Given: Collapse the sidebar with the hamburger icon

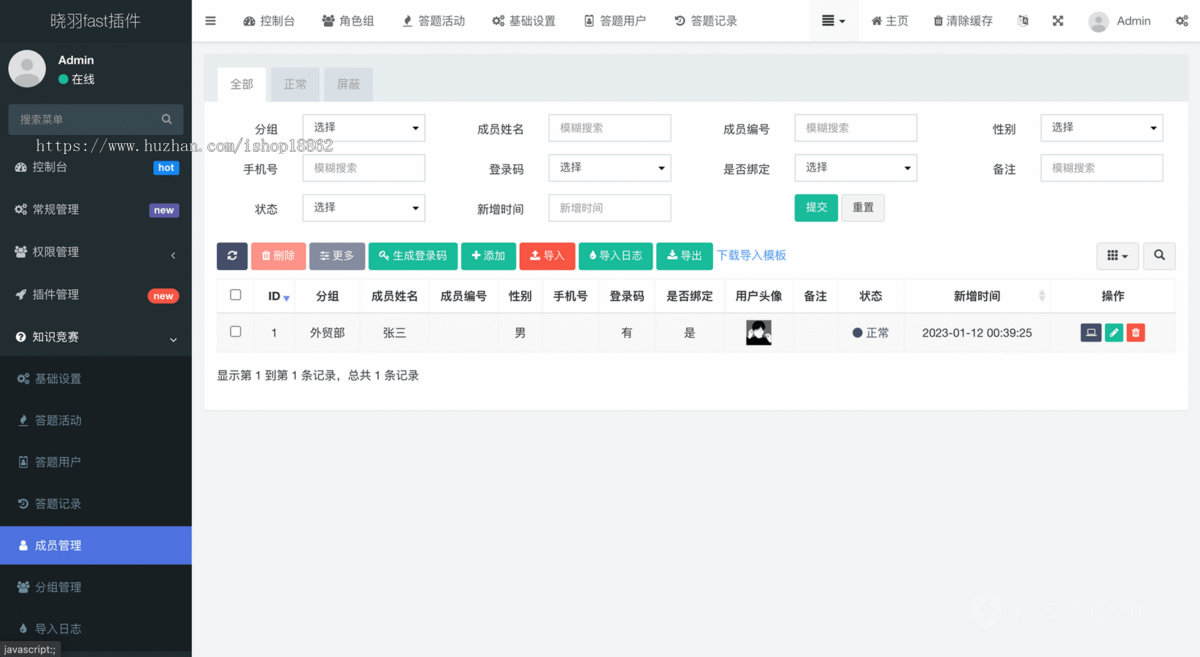Looking at the screenshot, I should pos(210,20).
